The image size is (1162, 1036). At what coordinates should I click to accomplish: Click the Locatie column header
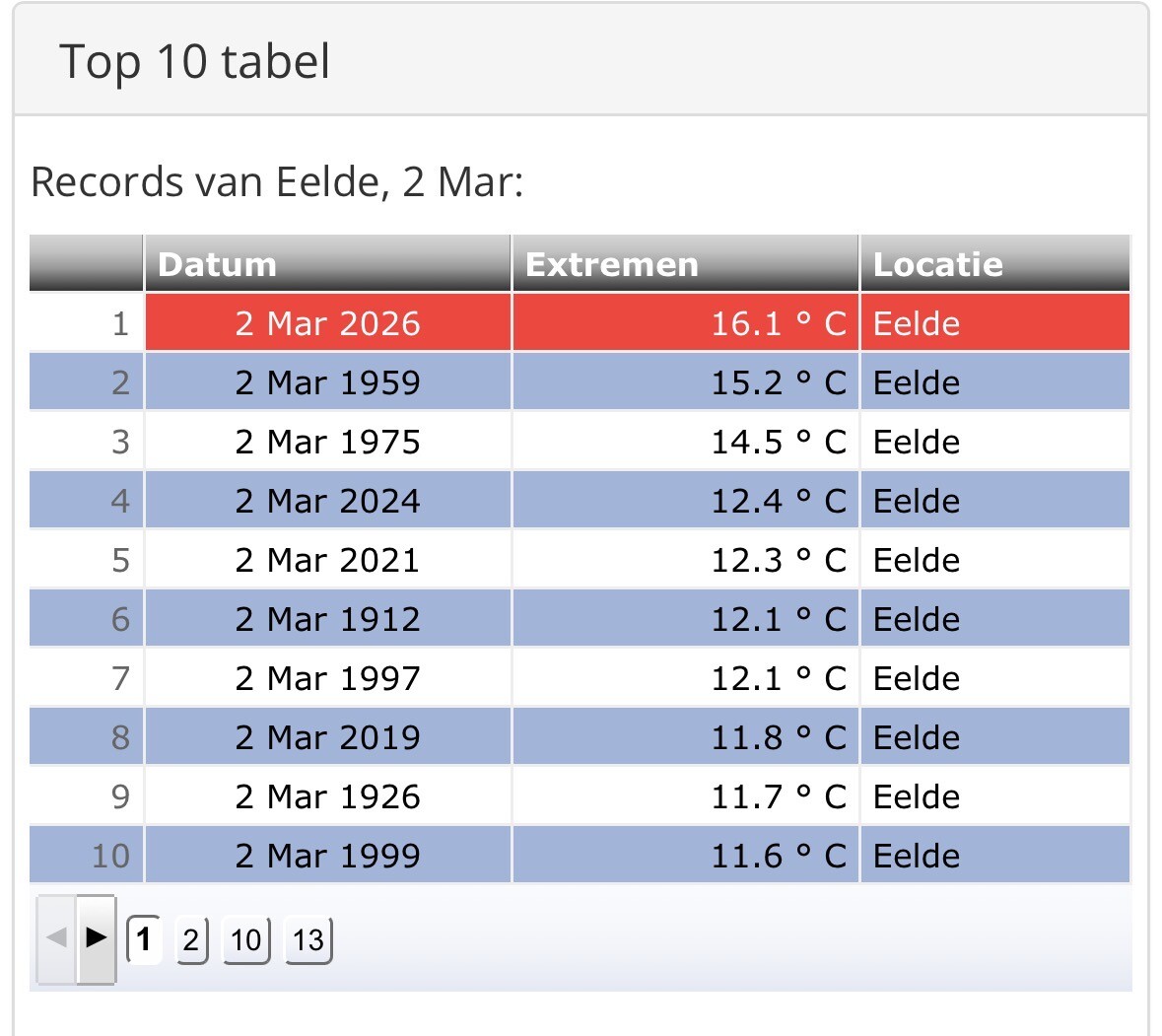point(938,264)
